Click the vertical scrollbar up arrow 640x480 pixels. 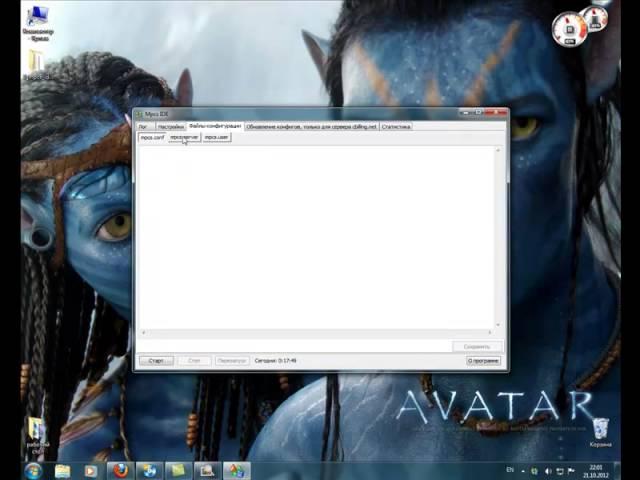[x=498, y=150]
